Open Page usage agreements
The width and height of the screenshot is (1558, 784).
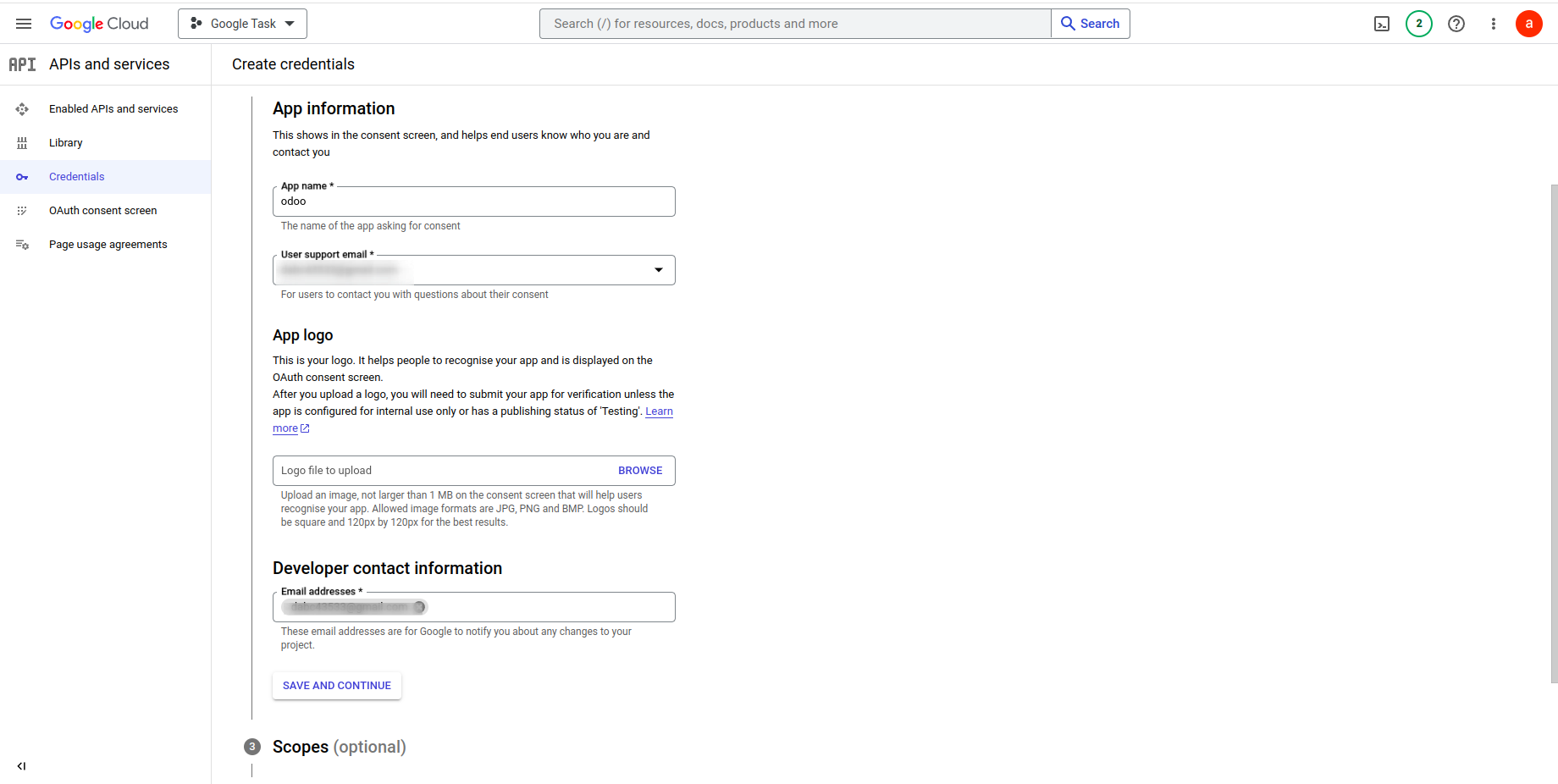coord(108,245)
